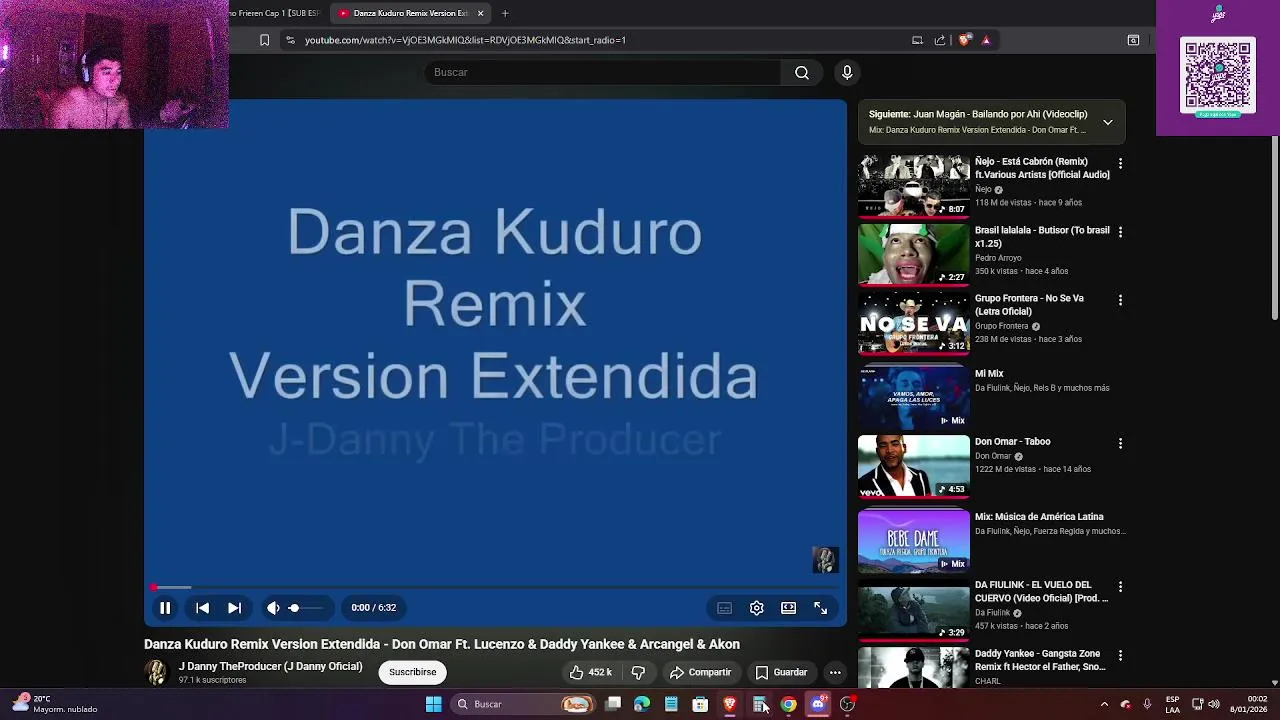Switch to the Frieren Cap 1 tab
Image resolution: width=1280 pixels, height=720 pixels.
275,13
